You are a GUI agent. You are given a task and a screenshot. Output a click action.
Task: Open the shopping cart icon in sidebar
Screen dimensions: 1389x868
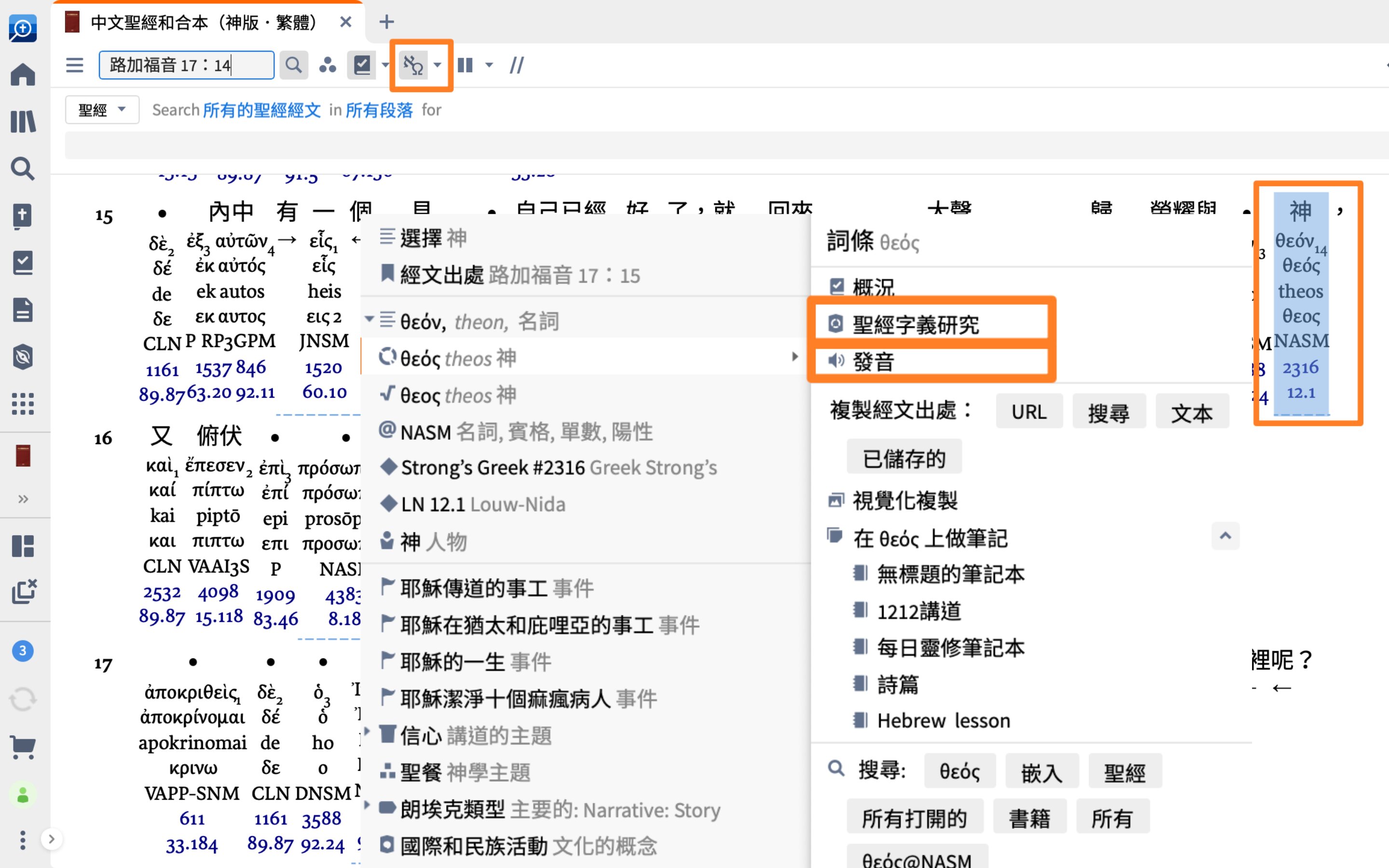23,746
